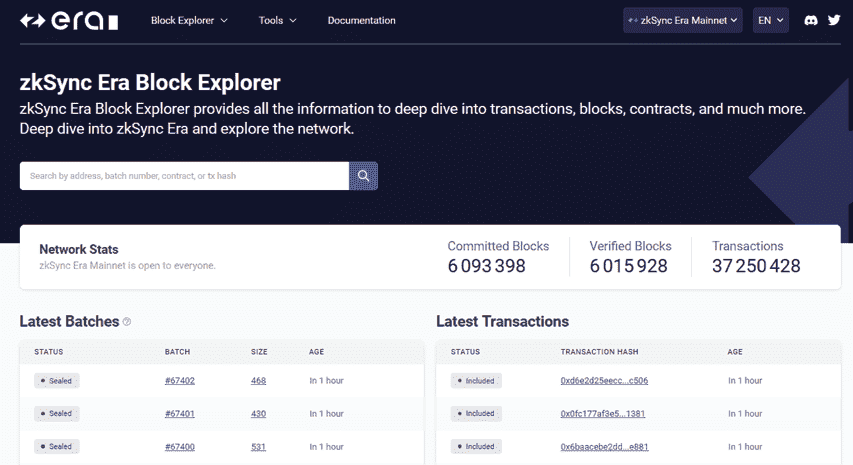The width and height of the screenshot is (853, 465).
Task: Expand the Block Explorer menu
Action: click(189, 21)
